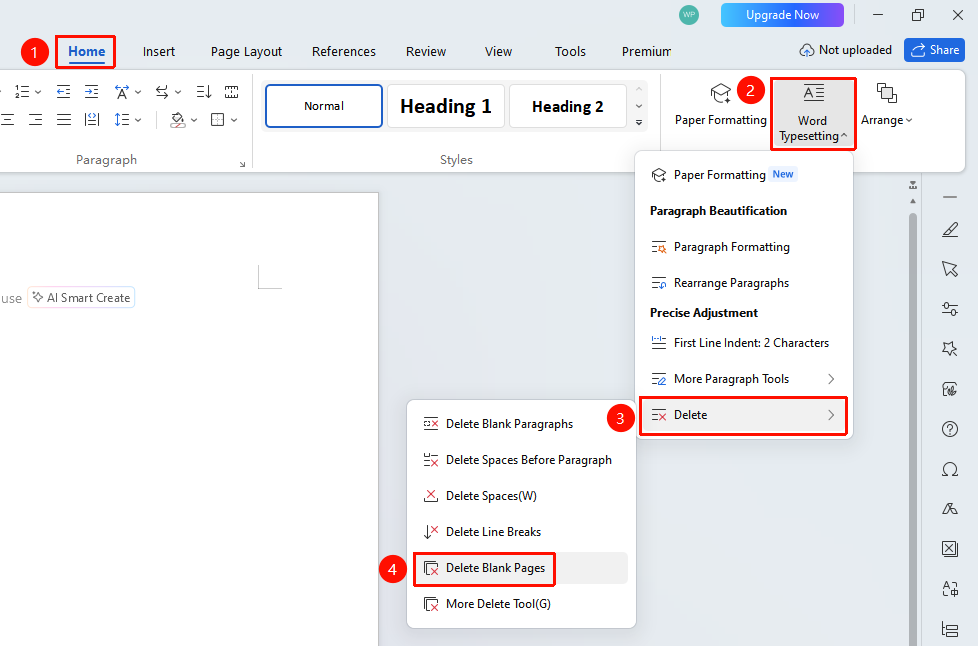Click the AI Smart Create chip
The width and height of the screenshot is (978, 646).
click(x=82, y=298)
